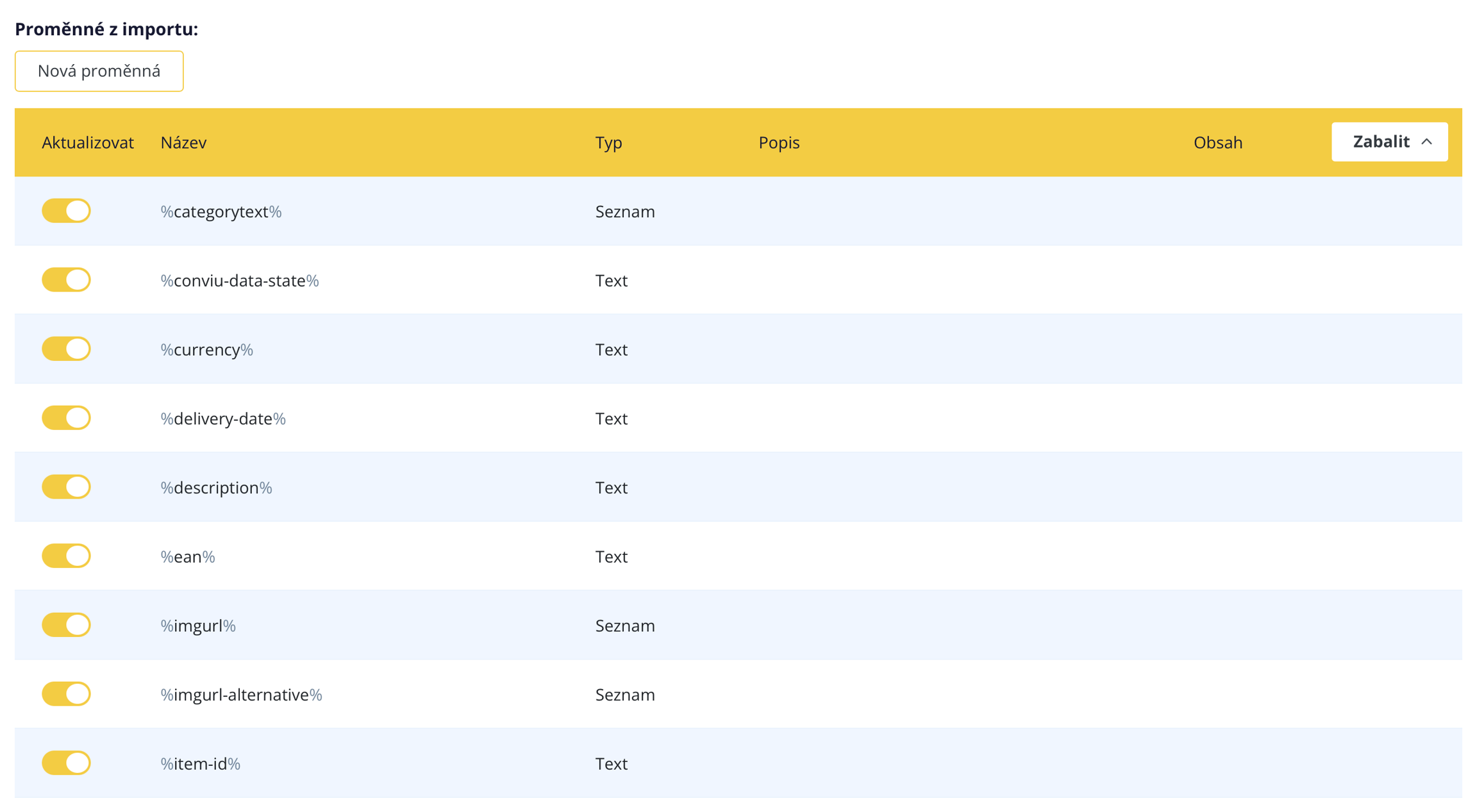Disable %imgurl-alternative% update toggle
This screenshot has width=1477, height=812.
pyautogui.click(x=66, y=694)
